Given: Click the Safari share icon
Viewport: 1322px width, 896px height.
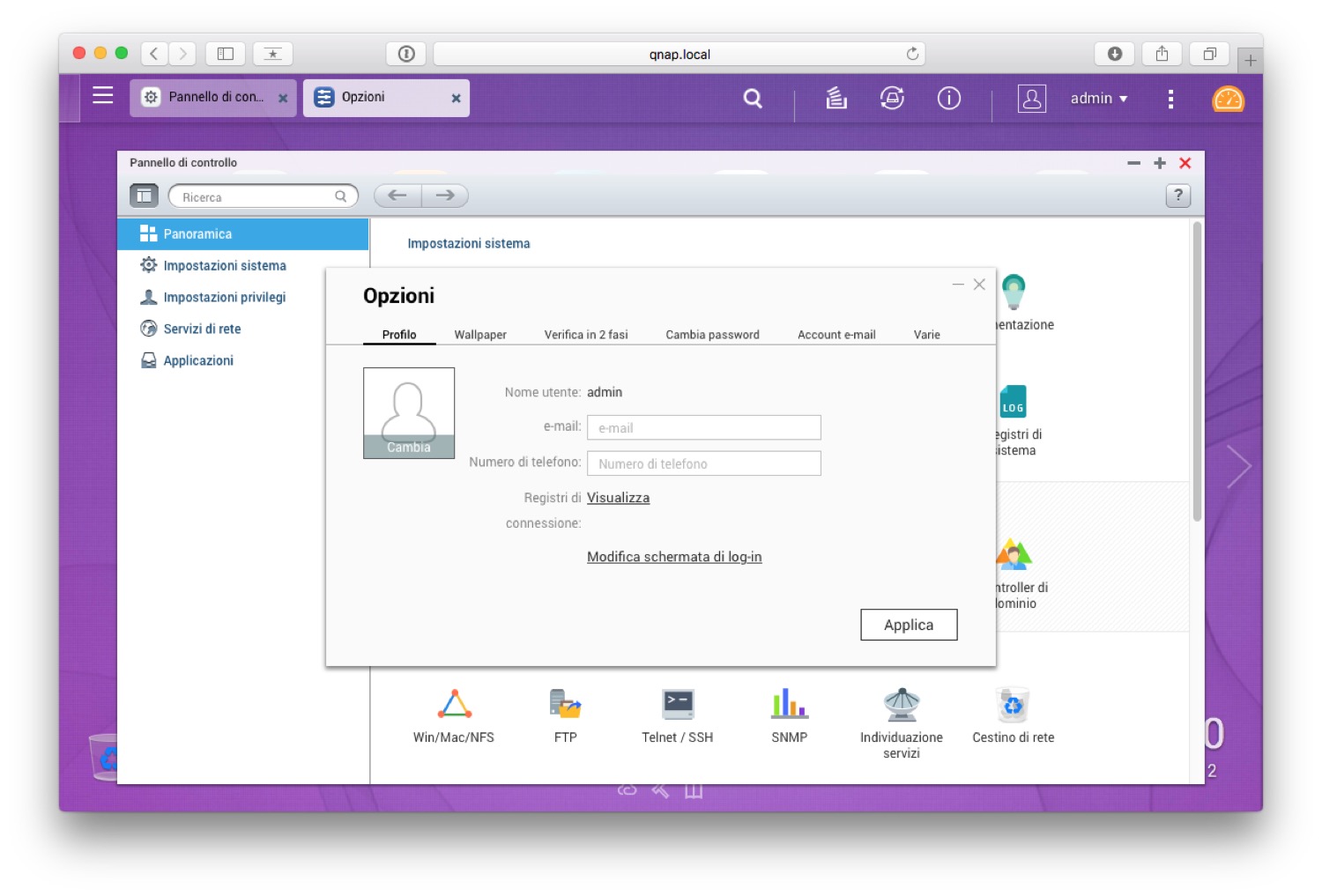Looking at the screenshot, I should [x=1162, y=54].
